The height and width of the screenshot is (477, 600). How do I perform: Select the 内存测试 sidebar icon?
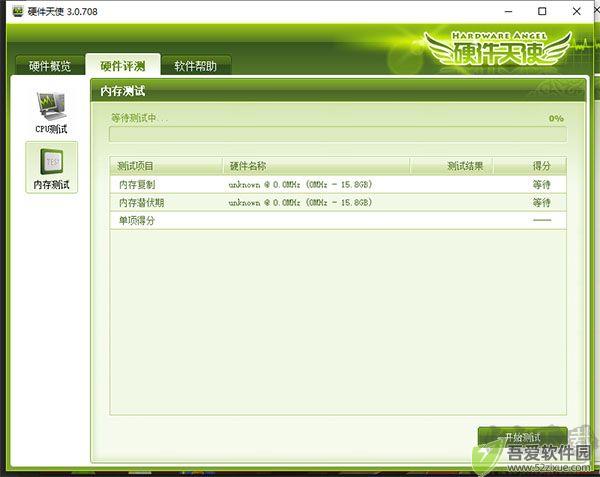click(x=51, y=167)
